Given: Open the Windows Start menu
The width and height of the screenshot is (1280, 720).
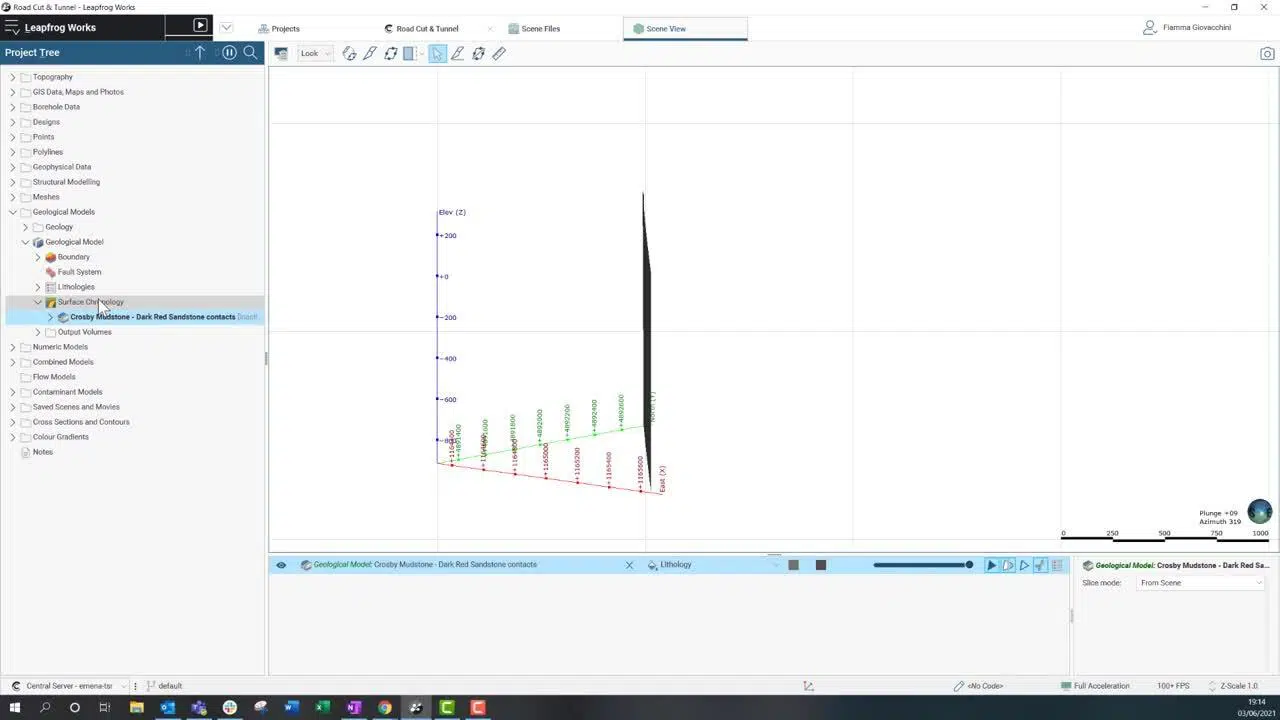Looking at the screenshot, I should (x=14, y=708).
